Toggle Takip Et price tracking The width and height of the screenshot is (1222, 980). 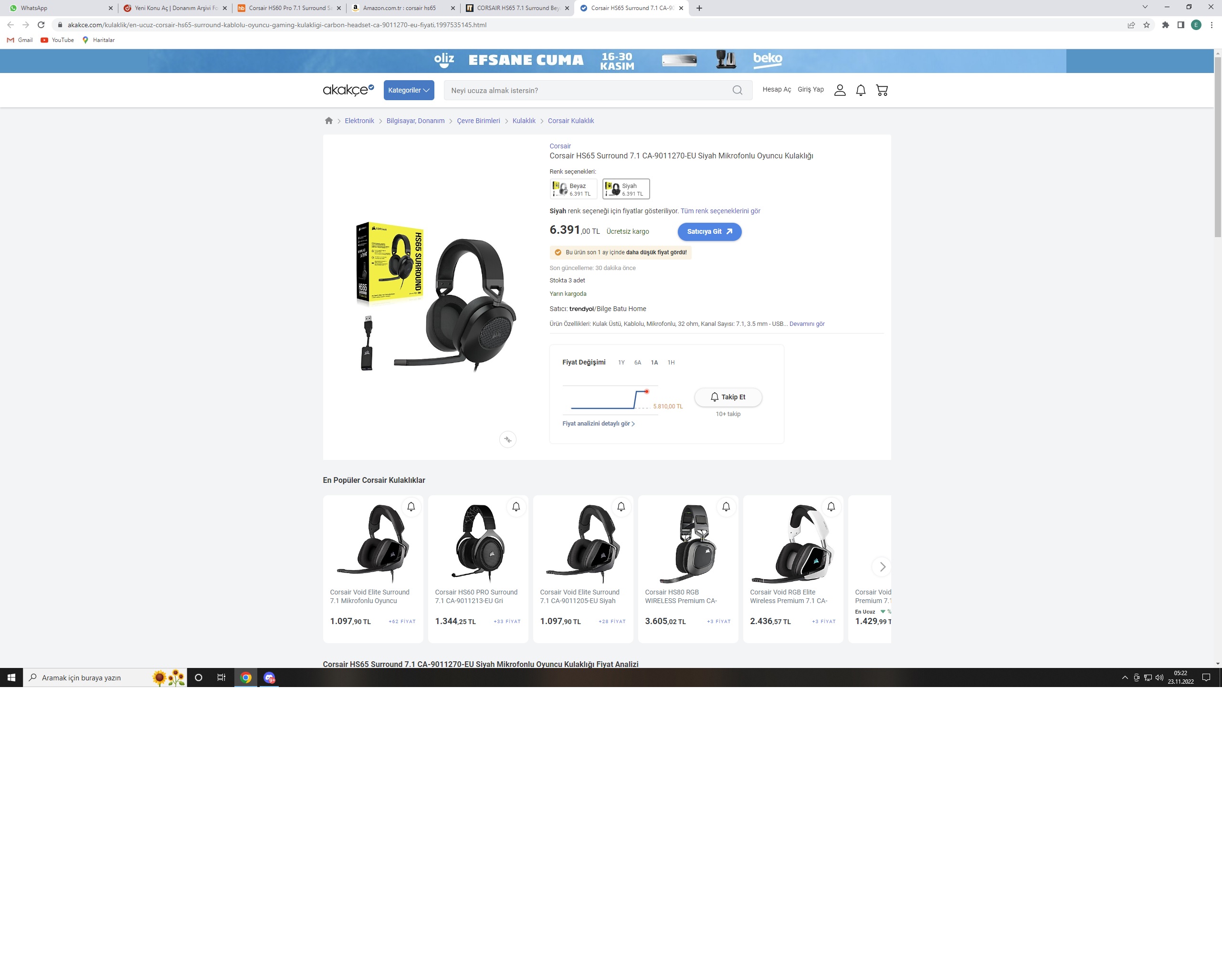tap(728, 397)
